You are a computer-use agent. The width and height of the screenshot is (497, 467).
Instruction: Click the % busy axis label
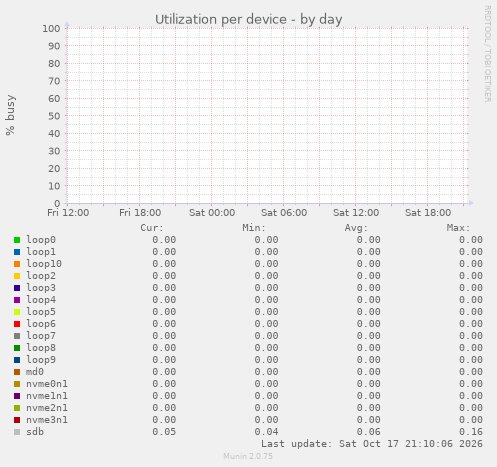[x=10, y=115]
